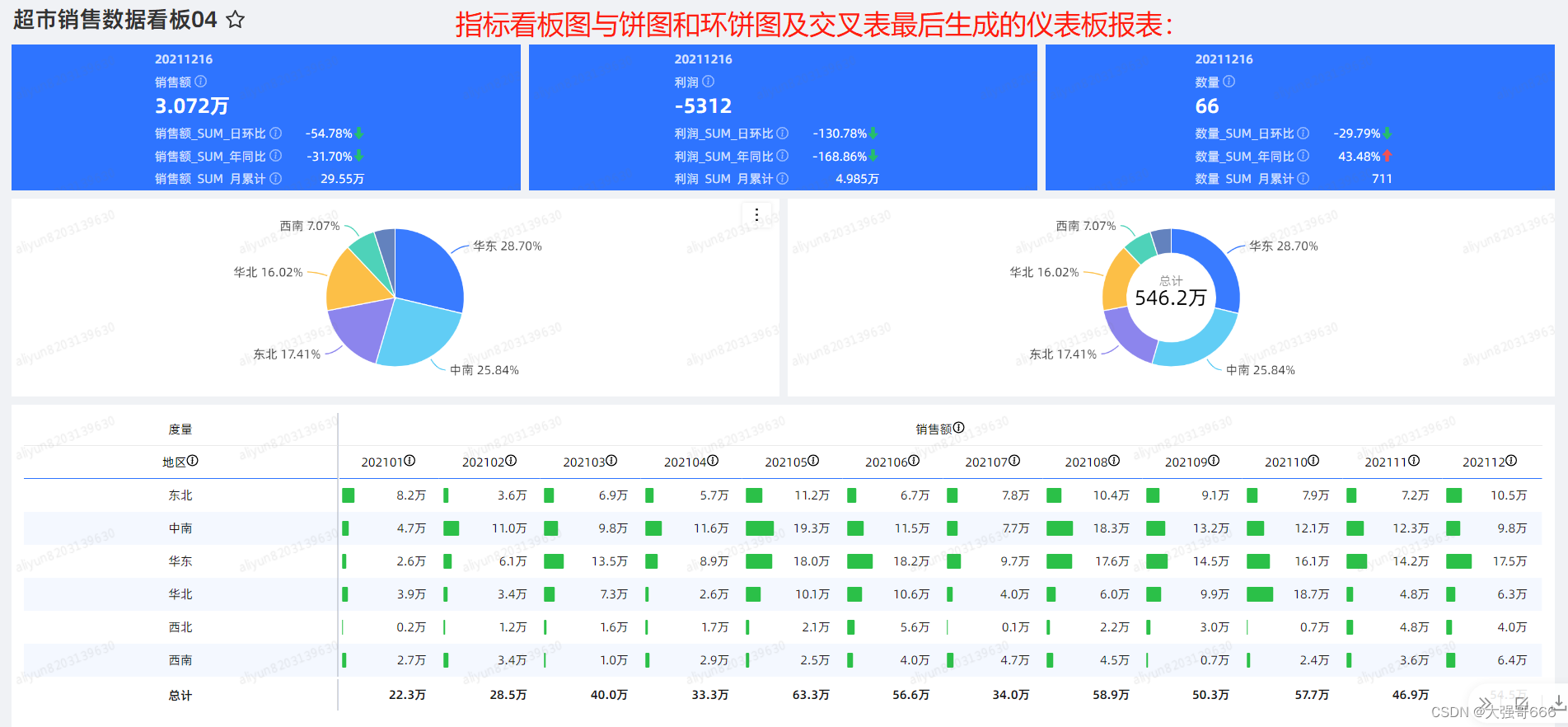Select the light-blue 中南 slice in the pie chart

[416, 333]
